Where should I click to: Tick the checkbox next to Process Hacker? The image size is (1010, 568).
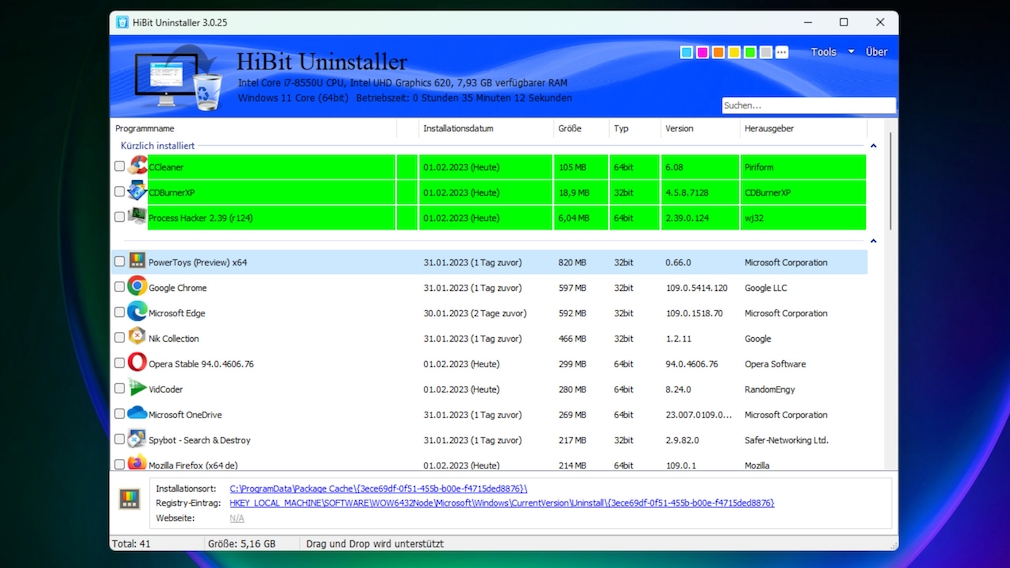120,217
